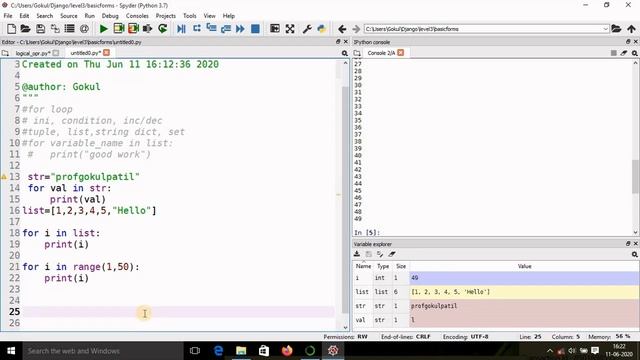Open the IPython console options magnifier icon

[x=634, y=53]
